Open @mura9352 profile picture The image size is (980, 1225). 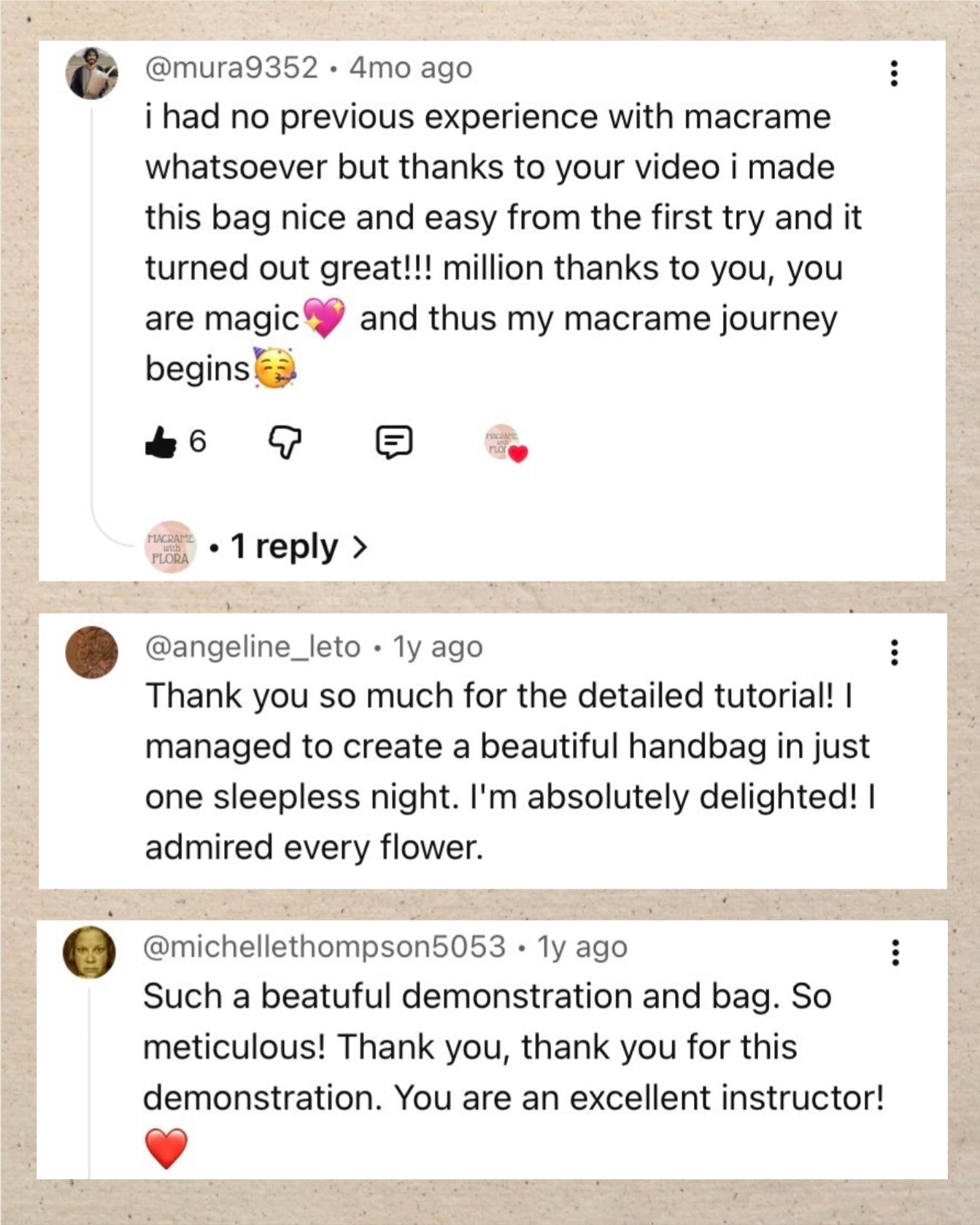click(92, 74)
